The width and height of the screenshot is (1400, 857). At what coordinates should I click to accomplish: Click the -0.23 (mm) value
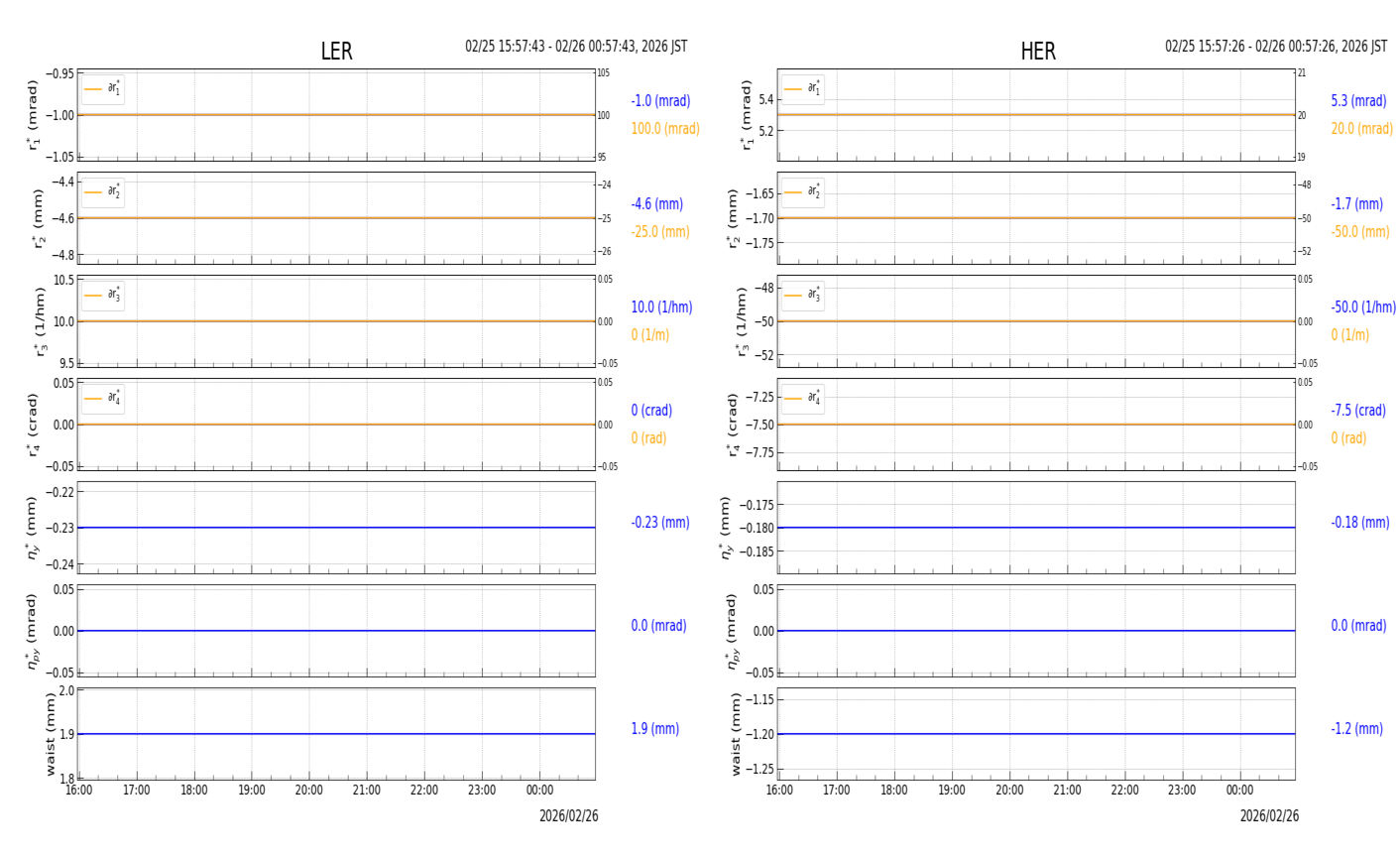pyautogui.click(x=660, y=523)
